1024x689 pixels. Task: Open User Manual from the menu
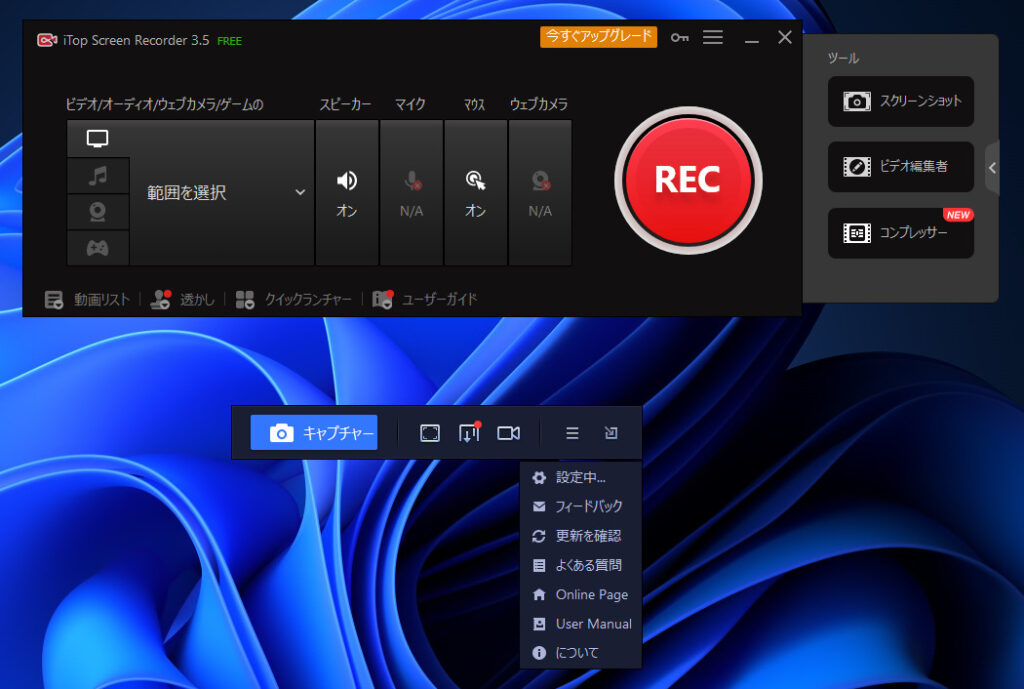581,624
